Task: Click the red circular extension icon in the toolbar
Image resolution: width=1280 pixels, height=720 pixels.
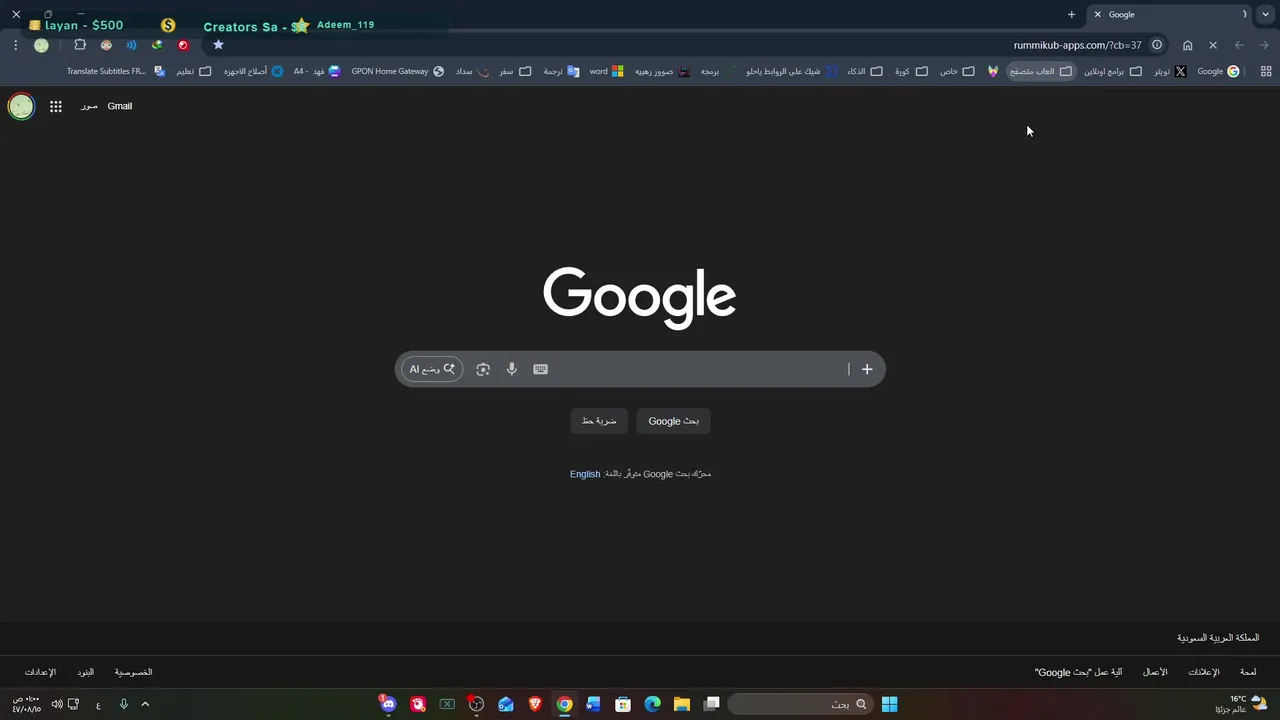Action: [x=183, y=45]
